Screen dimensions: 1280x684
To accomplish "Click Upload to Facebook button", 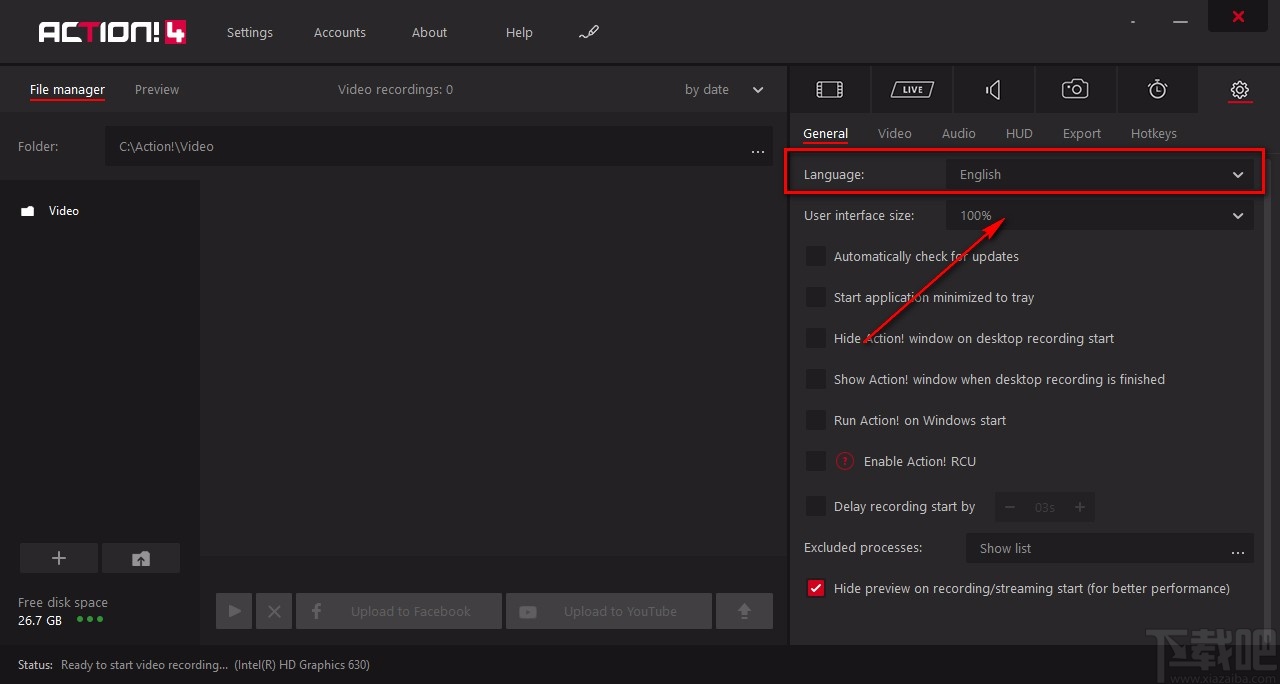I will [x=399, y=611].
